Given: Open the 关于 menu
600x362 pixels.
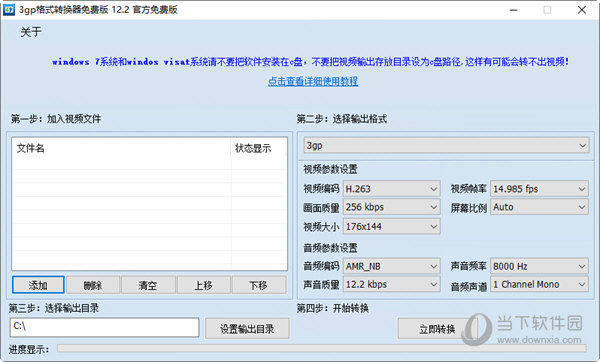Looking at the screenshot, I should (x=31, y=32).
